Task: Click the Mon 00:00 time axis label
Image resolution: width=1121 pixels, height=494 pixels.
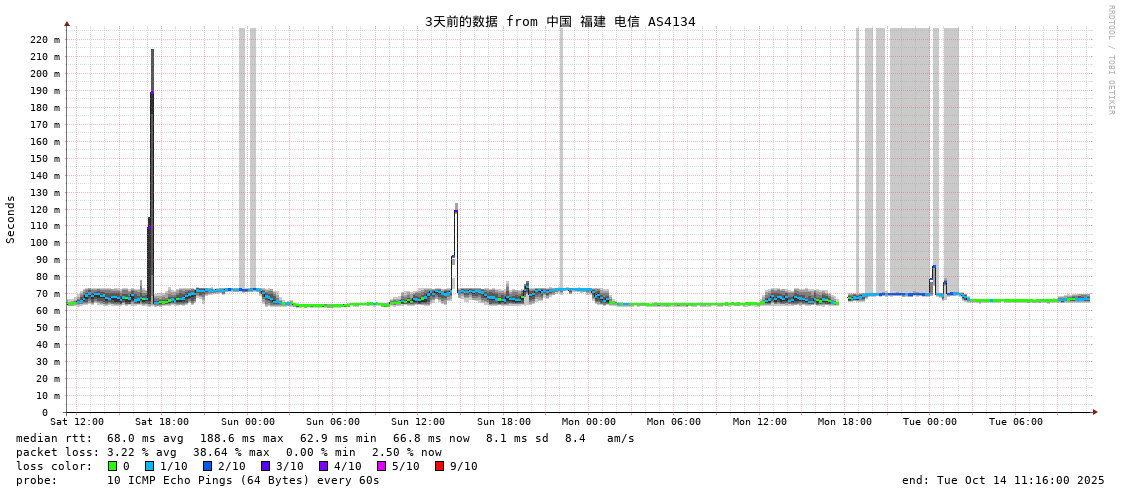Action: (x=588, y=422)
